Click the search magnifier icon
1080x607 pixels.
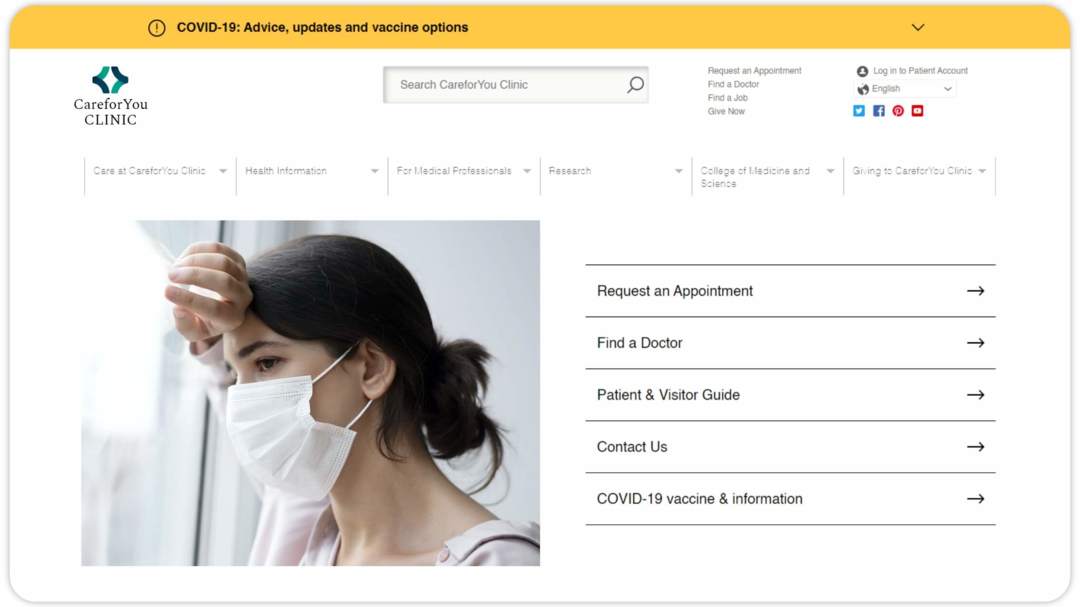point(635,85)
